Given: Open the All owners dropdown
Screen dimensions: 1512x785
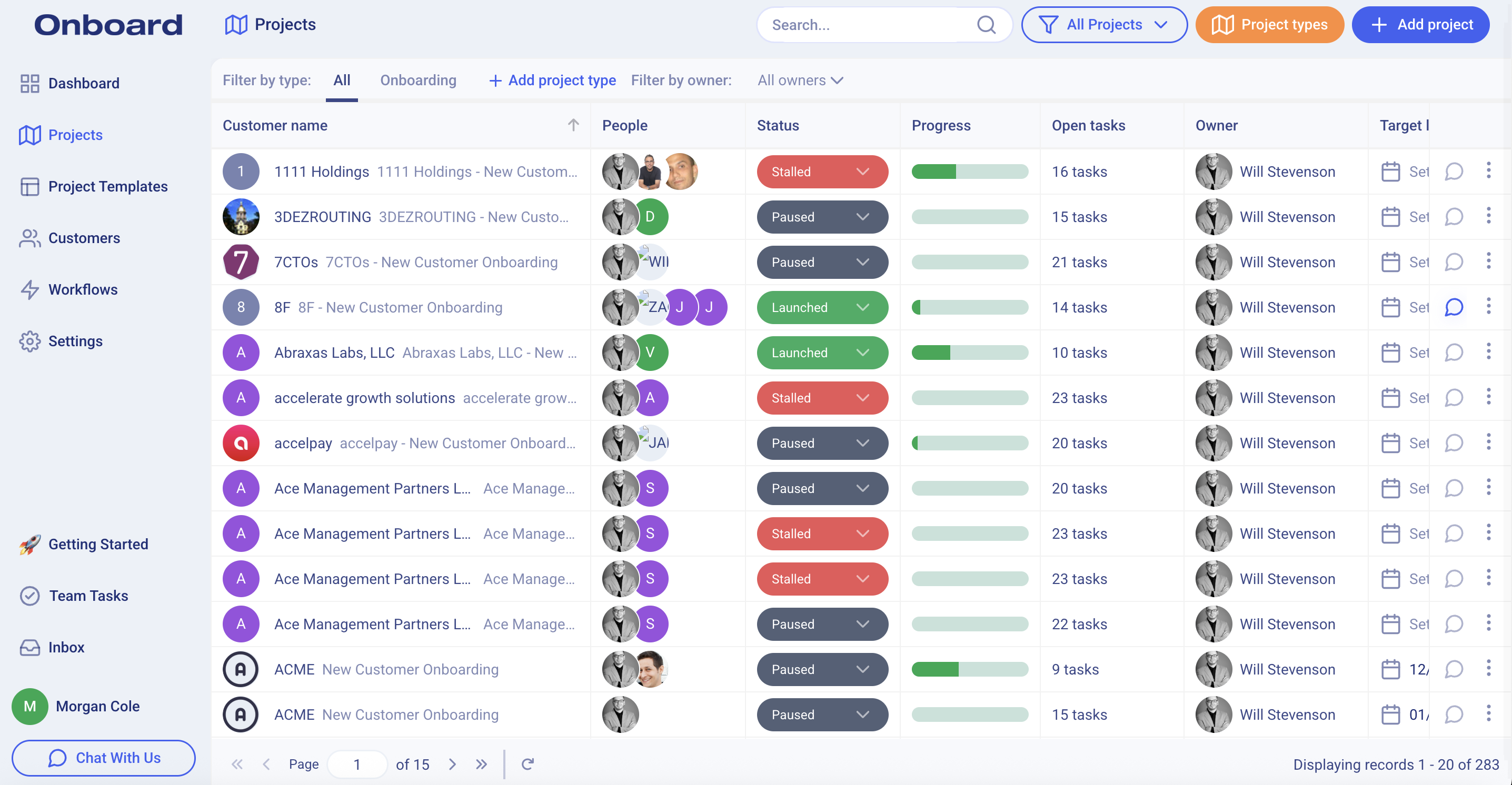Looking at the screenshot, I should point(800,80).
